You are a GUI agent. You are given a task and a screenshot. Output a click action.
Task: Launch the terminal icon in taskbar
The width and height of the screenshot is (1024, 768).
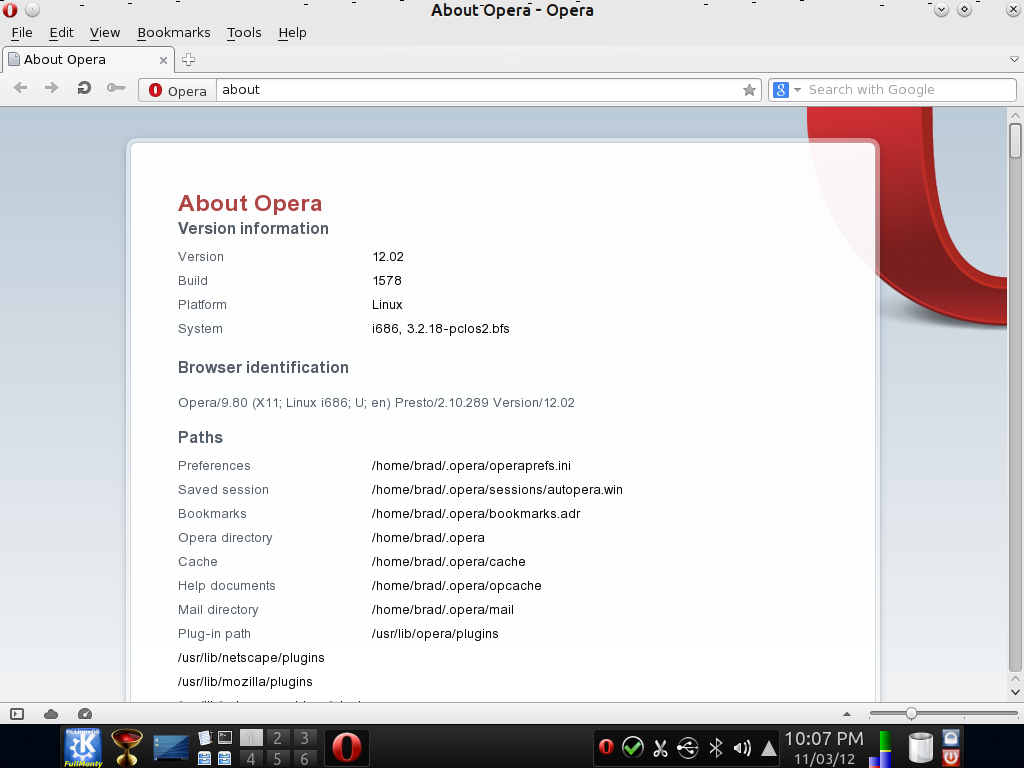click(225, 738)
